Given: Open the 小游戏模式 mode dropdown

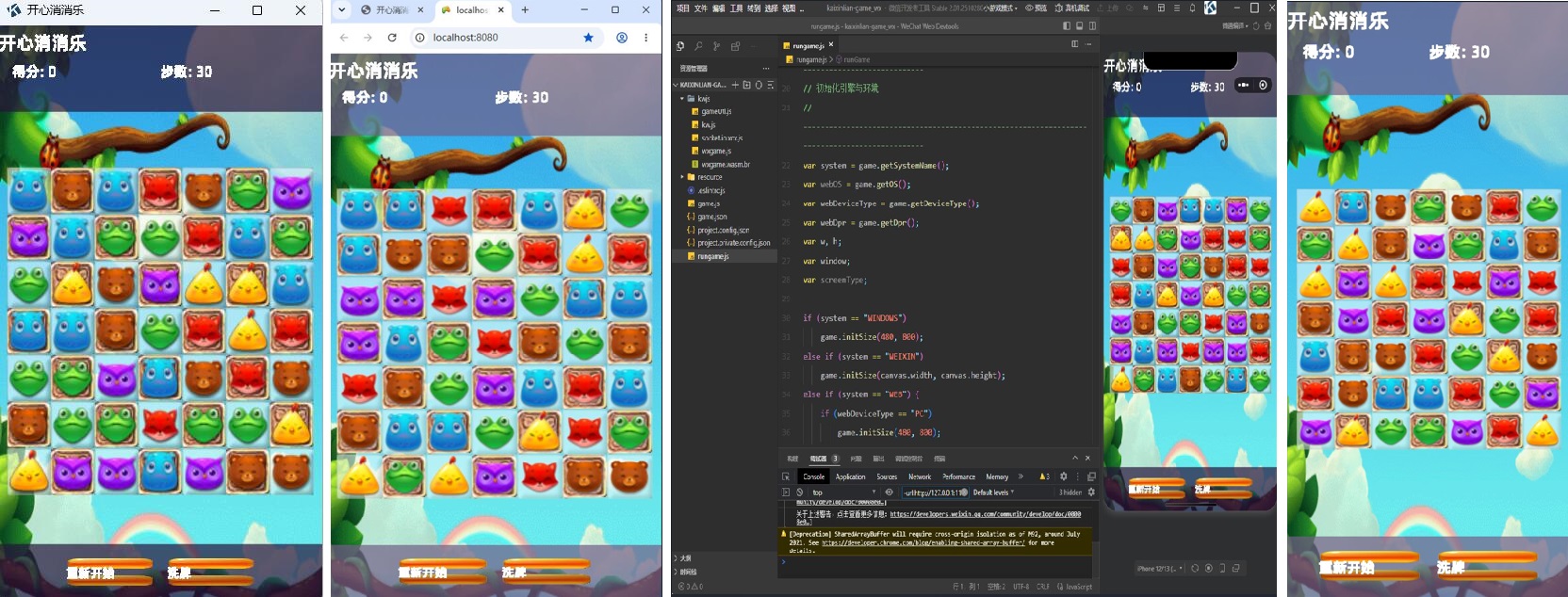Looking at the screenshot, I should 999,8.
